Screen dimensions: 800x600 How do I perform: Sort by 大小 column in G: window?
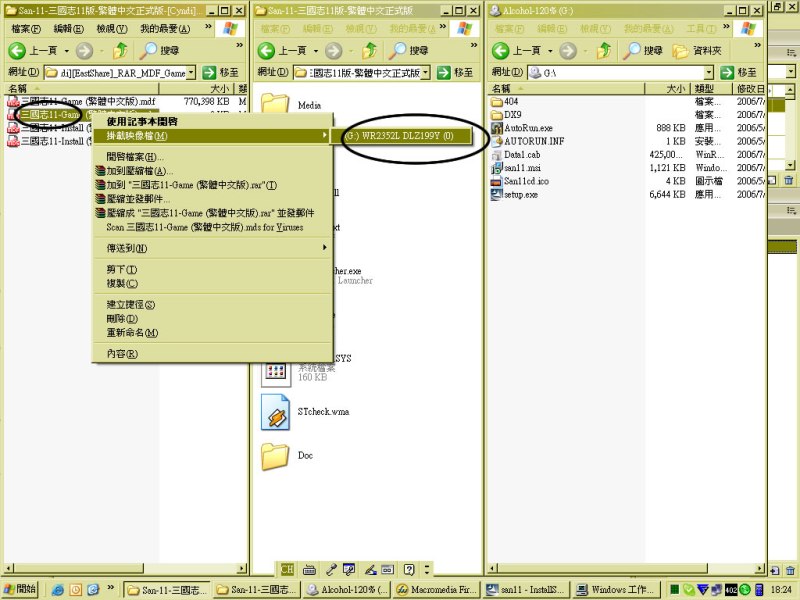[667, 88]
